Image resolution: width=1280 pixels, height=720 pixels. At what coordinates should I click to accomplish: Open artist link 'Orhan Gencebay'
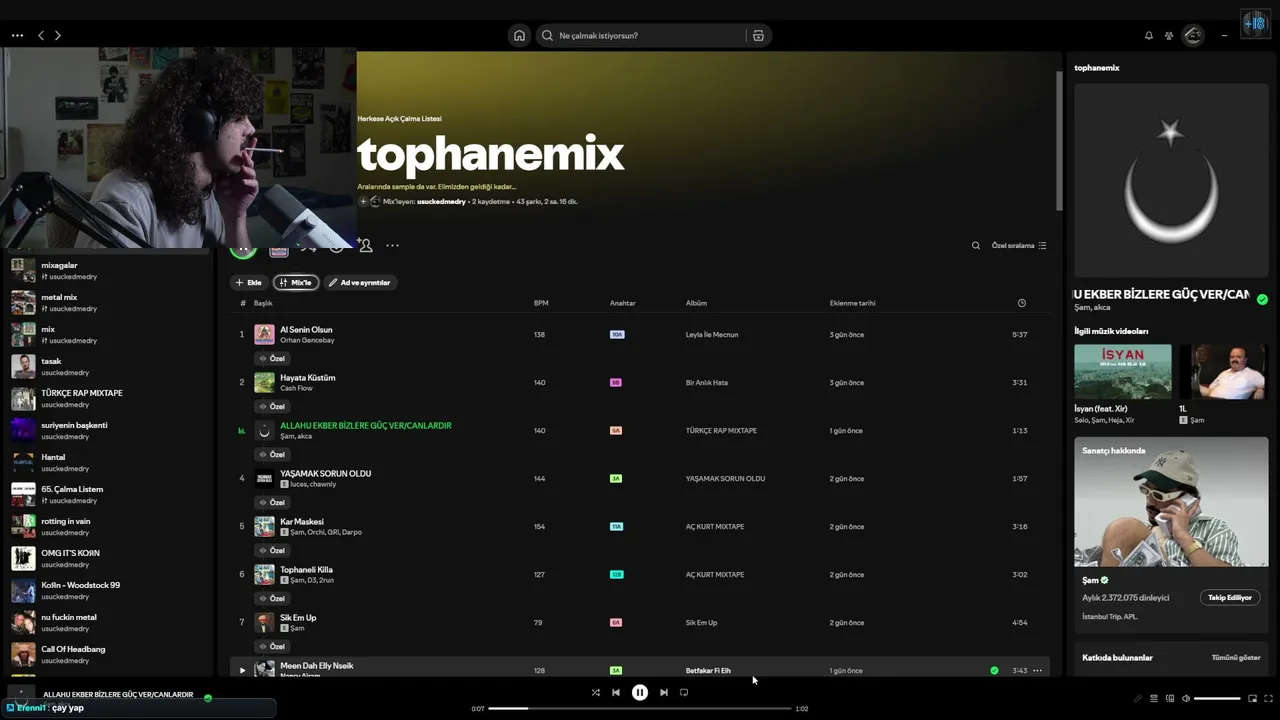pyautogui.click(x=307, y=340)
